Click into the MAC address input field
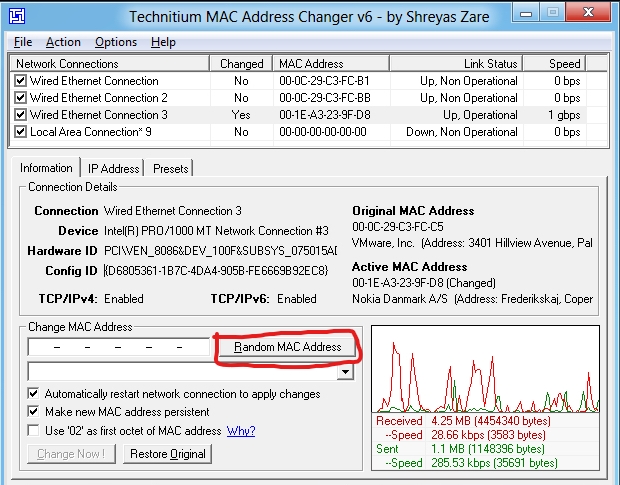This screenshot has width=620, height=485. point(118,347)
